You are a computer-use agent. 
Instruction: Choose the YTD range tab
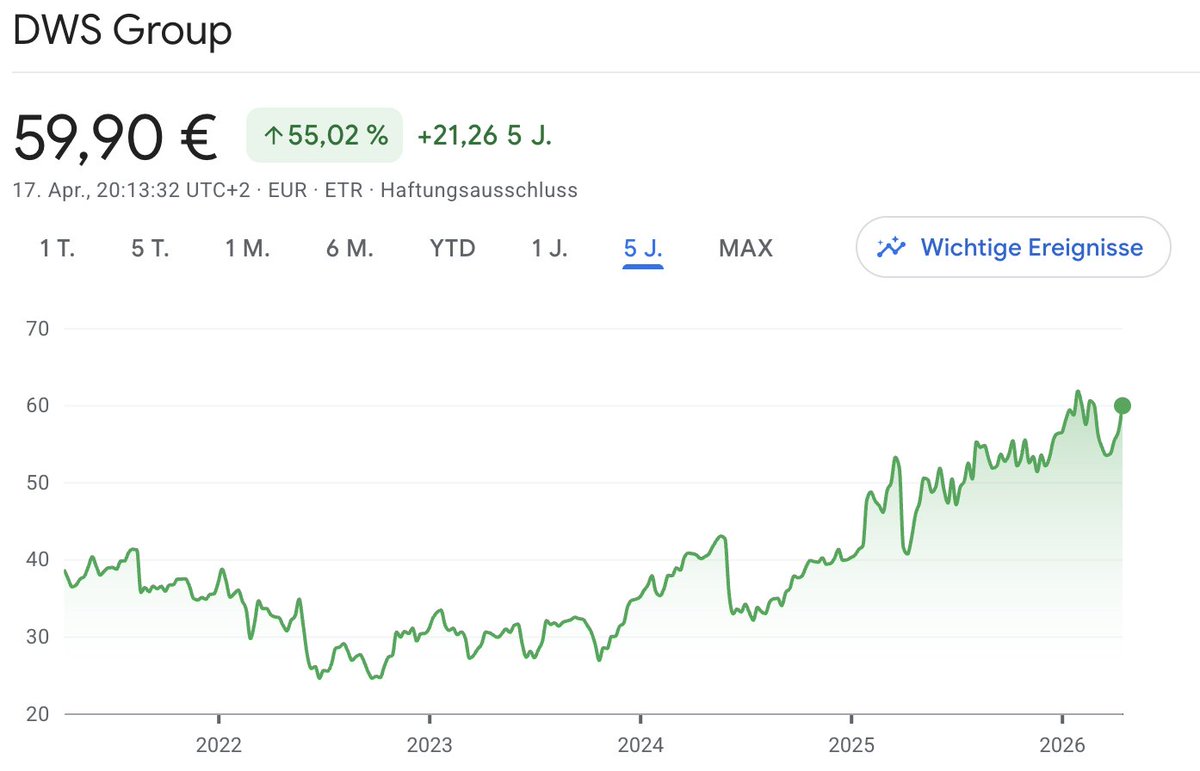point(453,248)
